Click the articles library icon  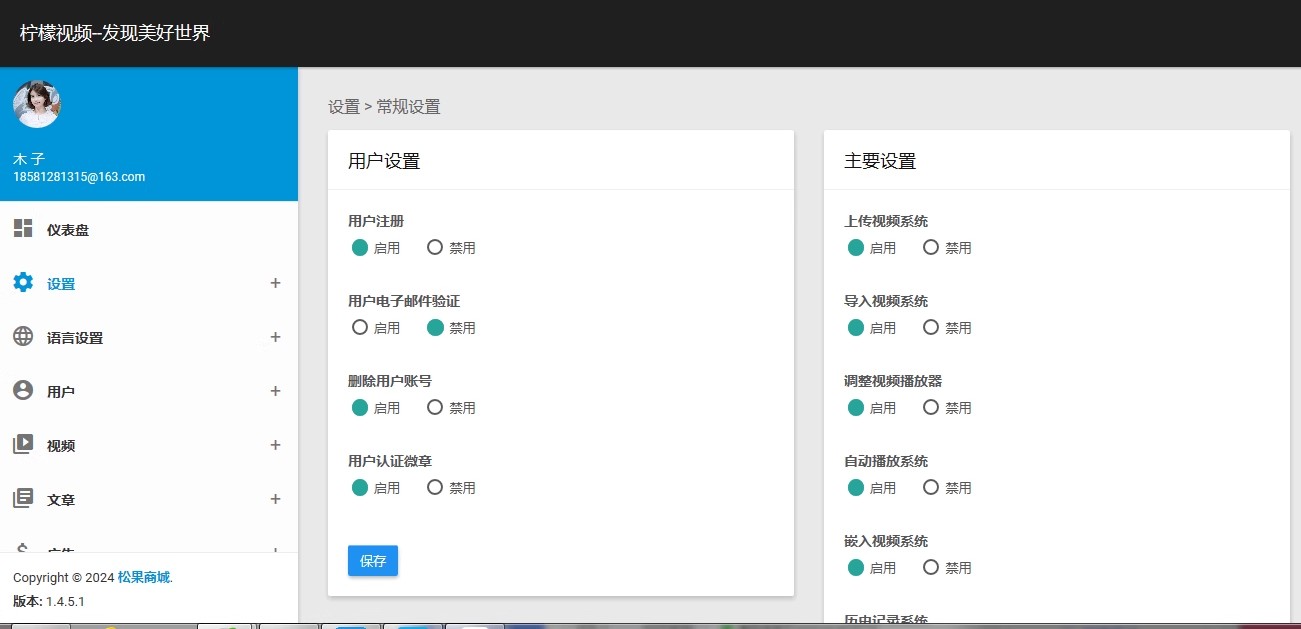[x=23, y=499]
